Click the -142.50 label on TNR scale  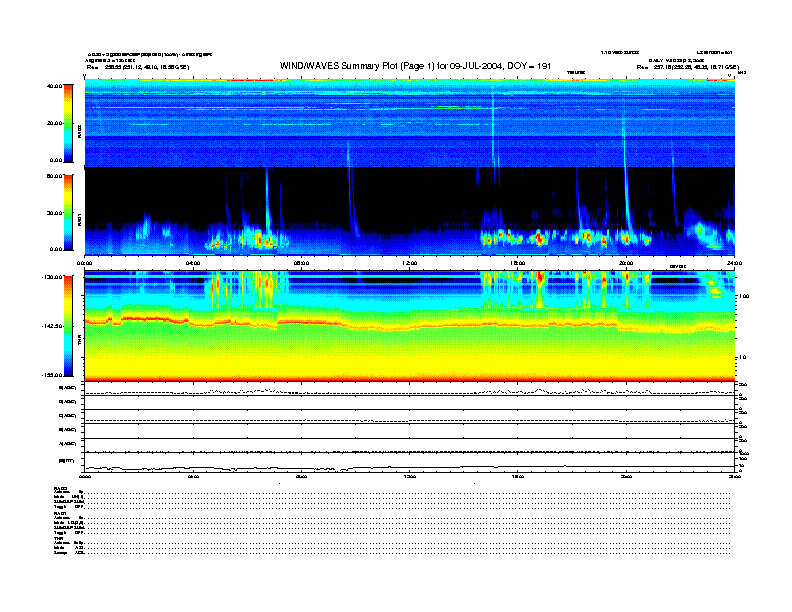pyautogui.click(x=53, y=327)
